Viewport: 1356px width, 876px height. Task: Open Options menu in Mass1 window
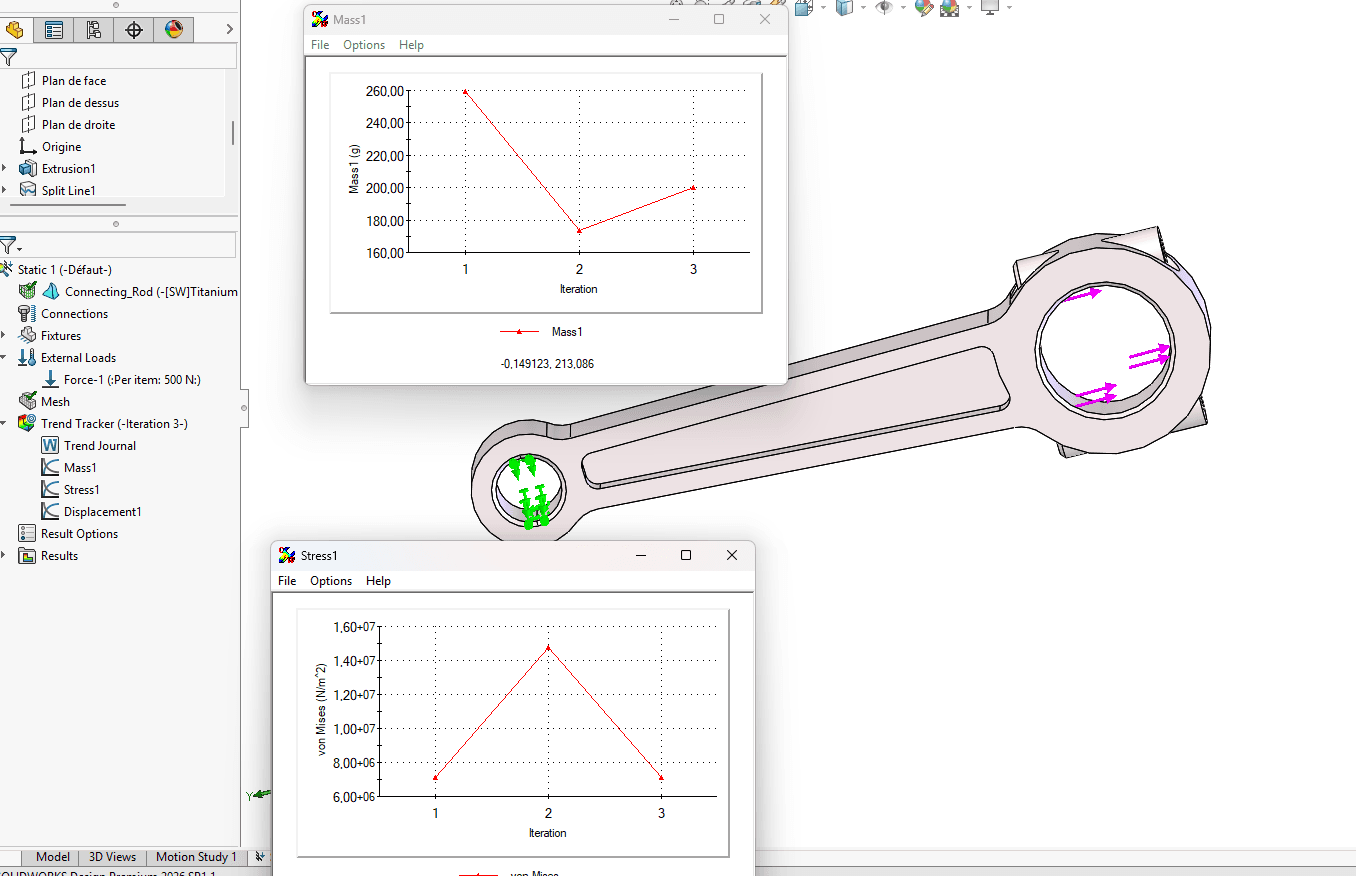click(x=363, y=45)
